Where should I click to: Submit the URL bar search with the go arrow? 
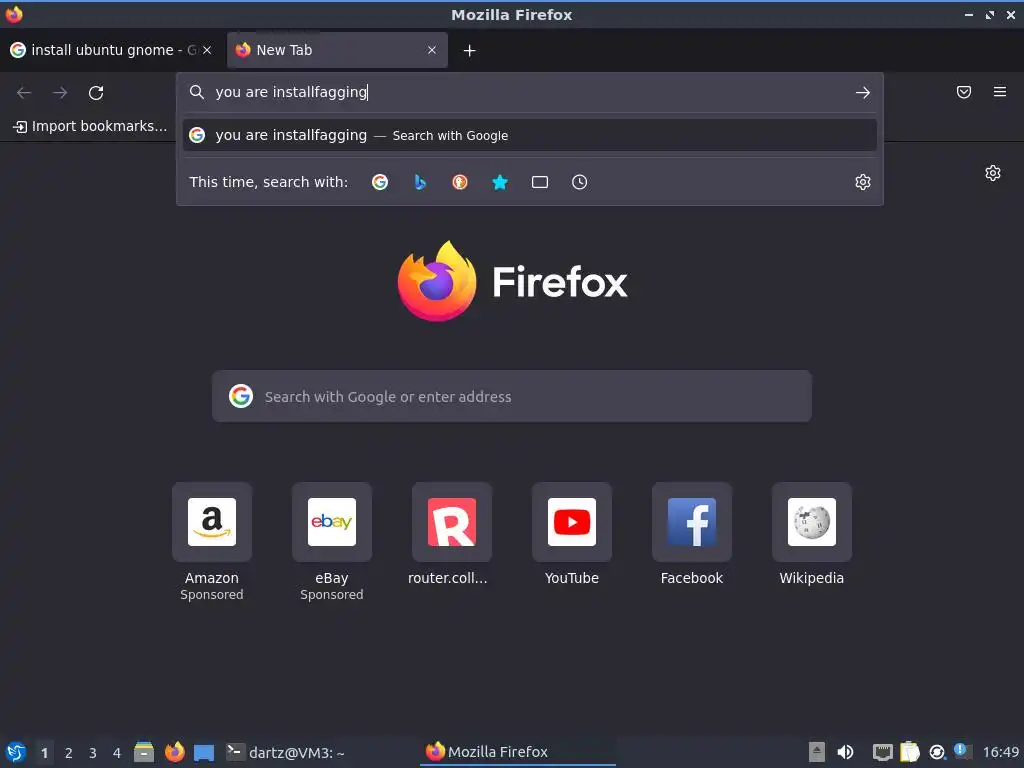[863, 93]
